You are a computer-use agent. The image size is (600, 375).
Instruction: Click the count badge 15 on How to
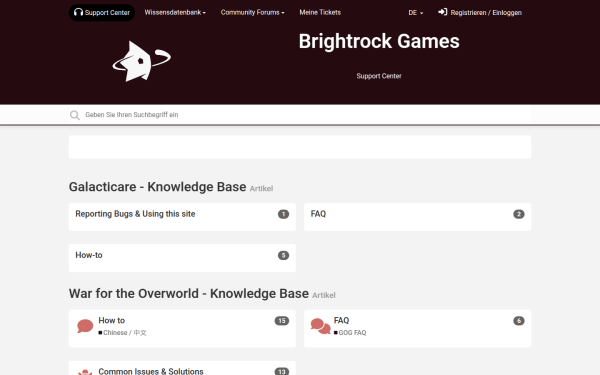click(282, 321)
